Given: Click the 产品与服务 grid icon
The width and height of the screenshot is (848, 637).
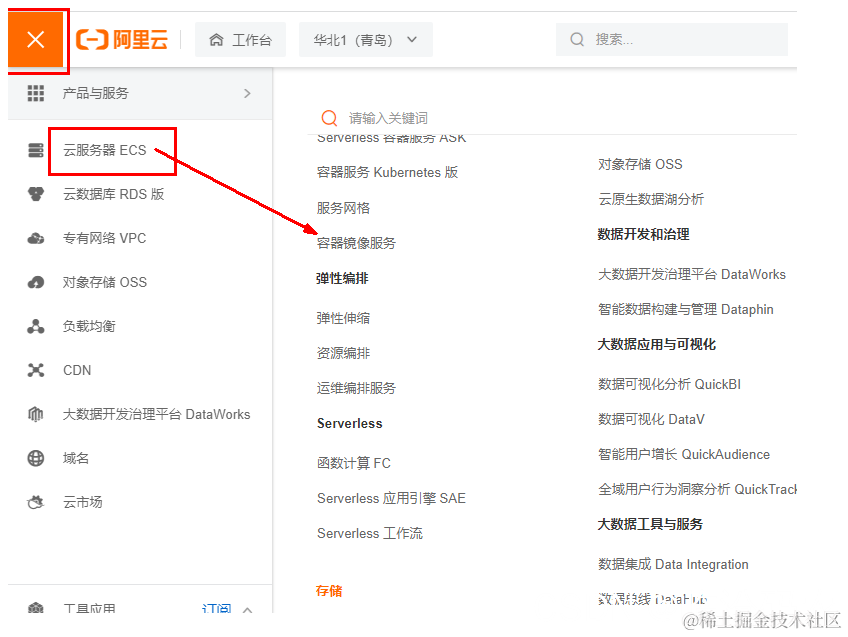Looking at the screenshot, I should tap(36, 94).
